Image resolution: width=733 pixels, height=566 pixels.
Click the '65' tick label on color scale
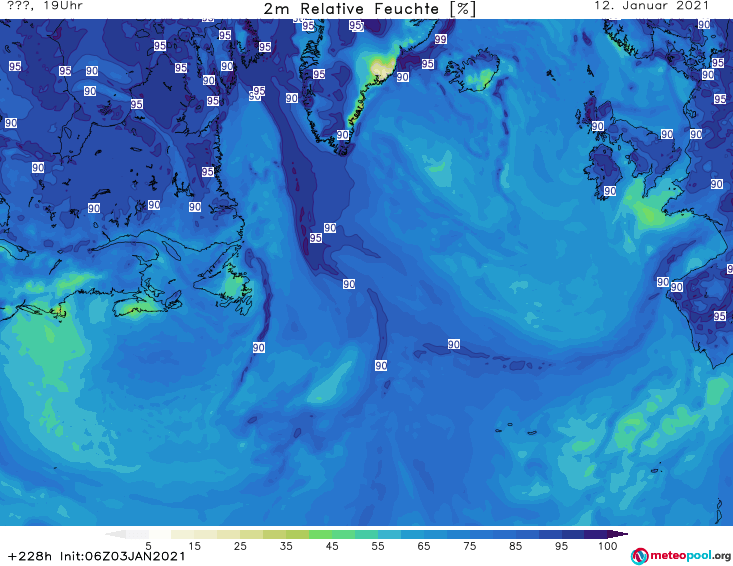[x=424, y=546]
